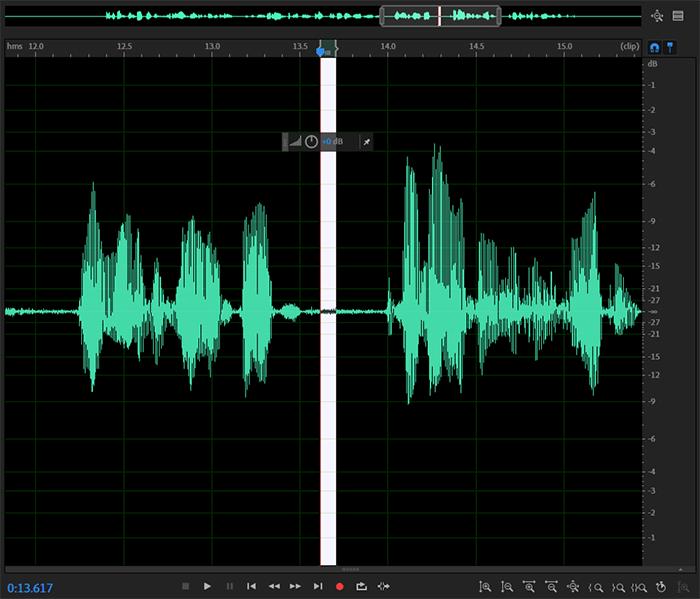Screen dimensions: 700x599
Task: Click the blue pin icon beside snapping
Action: point(670,47)
